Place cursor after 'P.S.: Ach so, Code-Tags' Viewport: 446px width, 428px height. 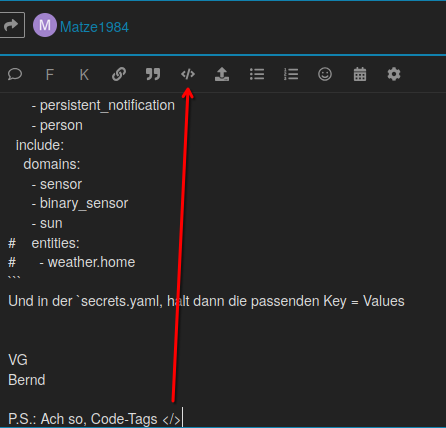tap(158, 419)
